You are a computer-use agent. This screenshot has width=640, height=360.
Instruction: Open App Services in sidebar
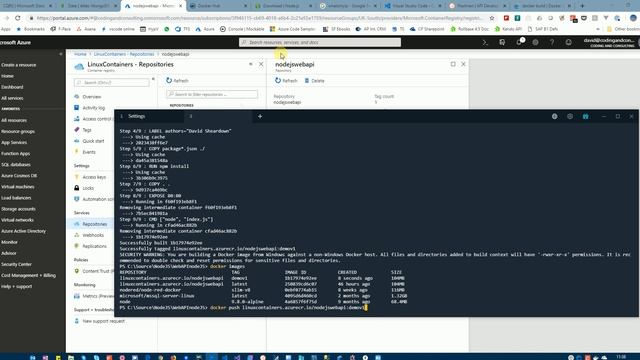14,142
